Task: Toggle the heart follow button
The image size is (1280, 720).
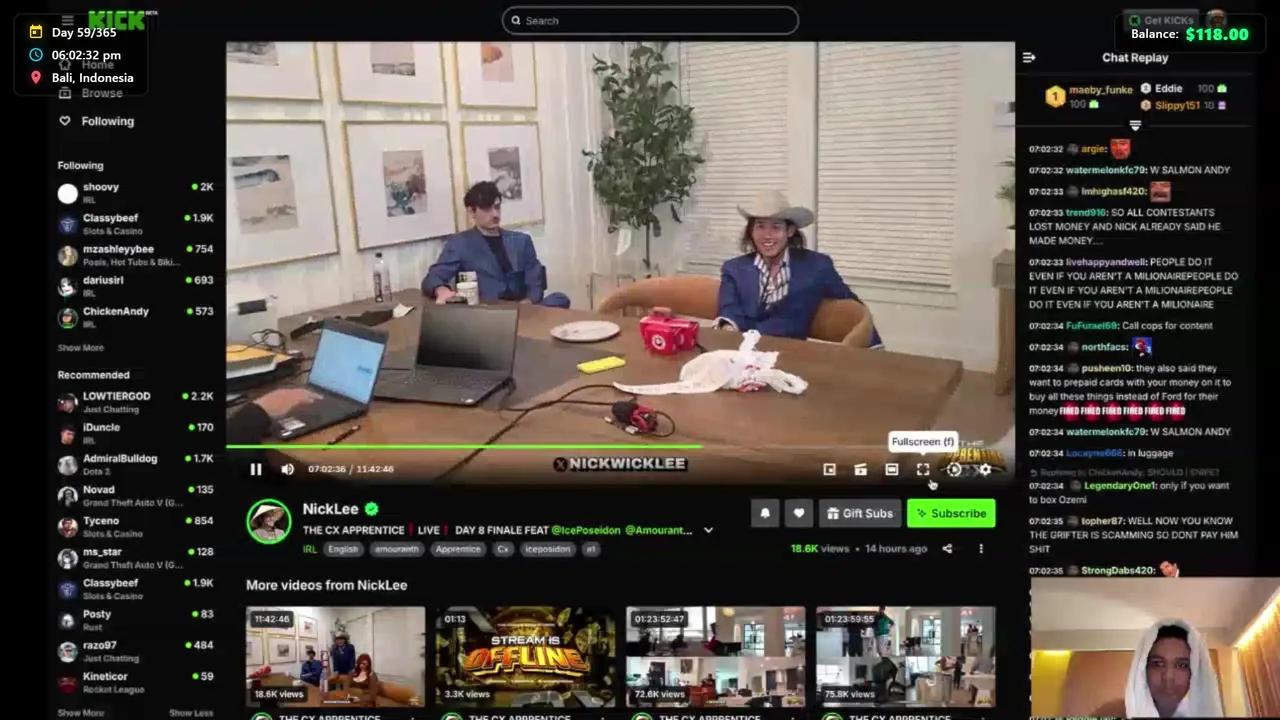Action: (799, 513)
